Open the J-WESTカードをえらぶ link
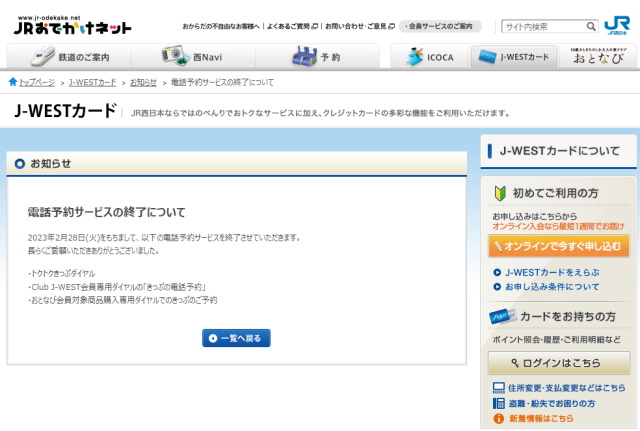This screenshot has height=431, width=640. (552, 272)
